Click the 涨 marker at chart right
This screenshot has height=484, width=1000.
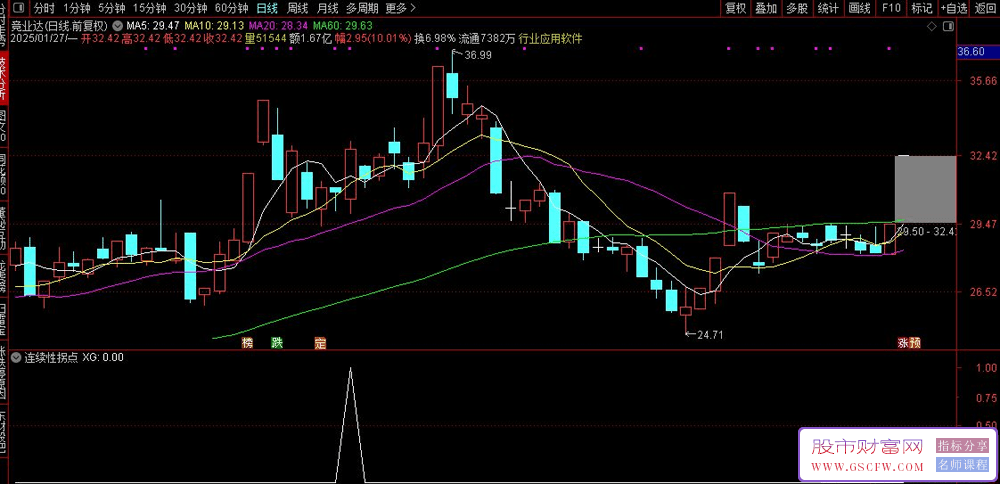click(903, 343)
